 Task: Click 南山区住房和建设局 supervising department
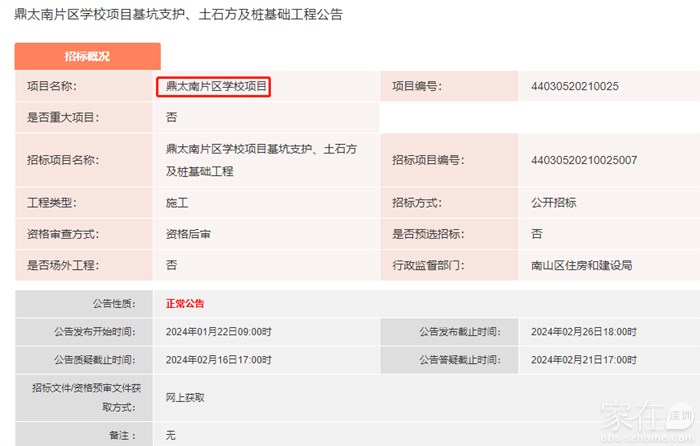coord(581,266)
